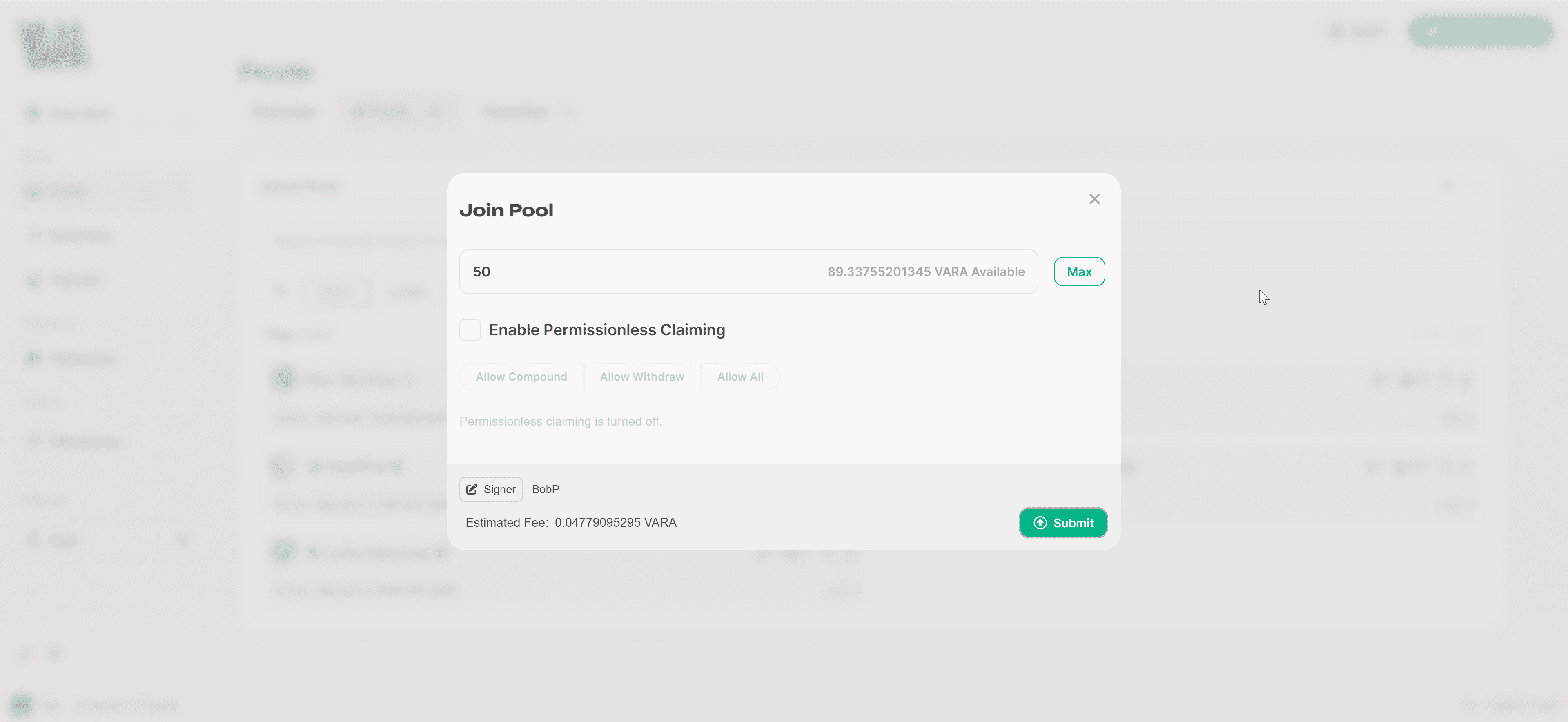This screenshot has height=722, width=1568.
Task: Click the Enable Permissionless Claiming label text
Action: tap(607, 330)
